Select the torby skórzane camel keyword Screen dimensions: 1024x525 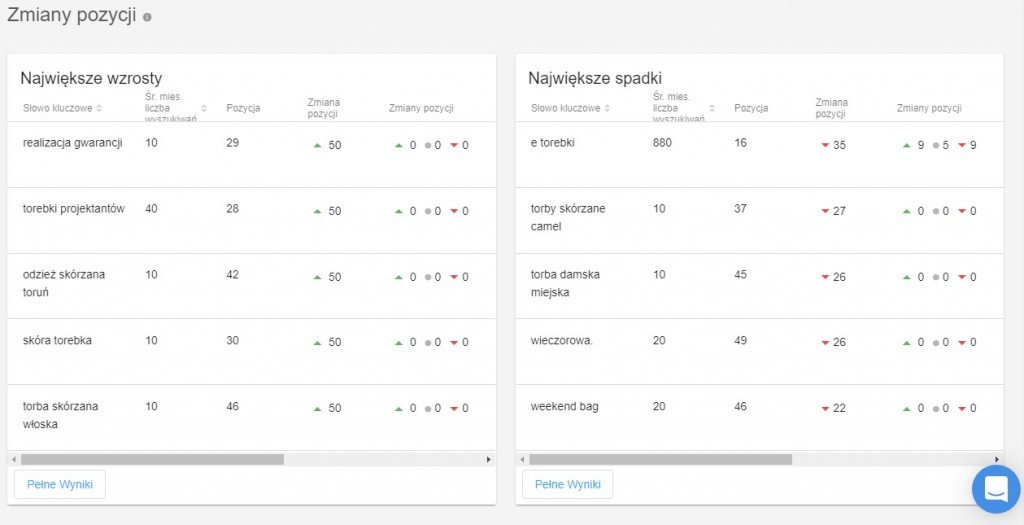(x=567, y=217)
